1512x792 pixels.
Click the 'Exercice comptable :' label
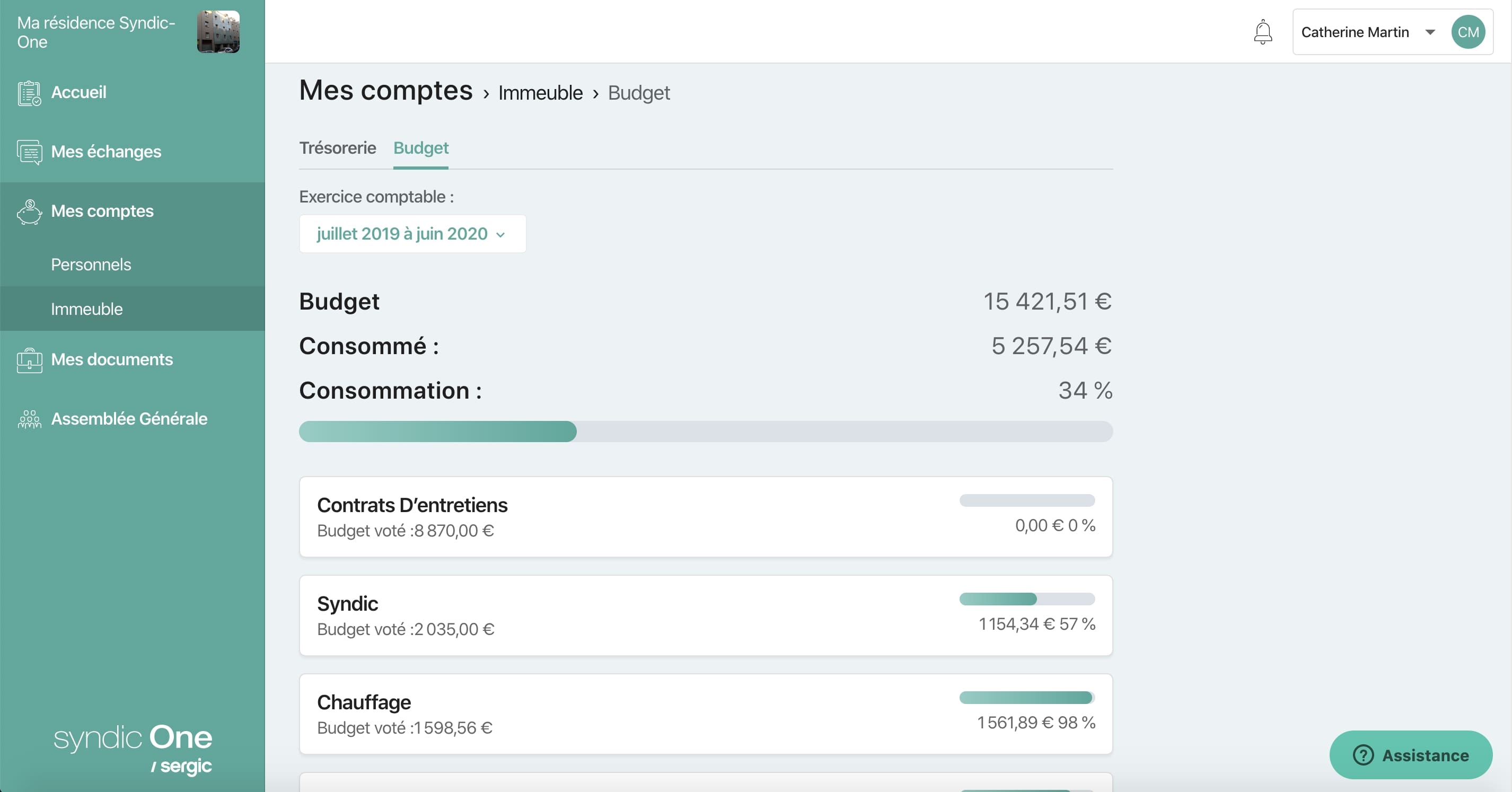point(377,197)
